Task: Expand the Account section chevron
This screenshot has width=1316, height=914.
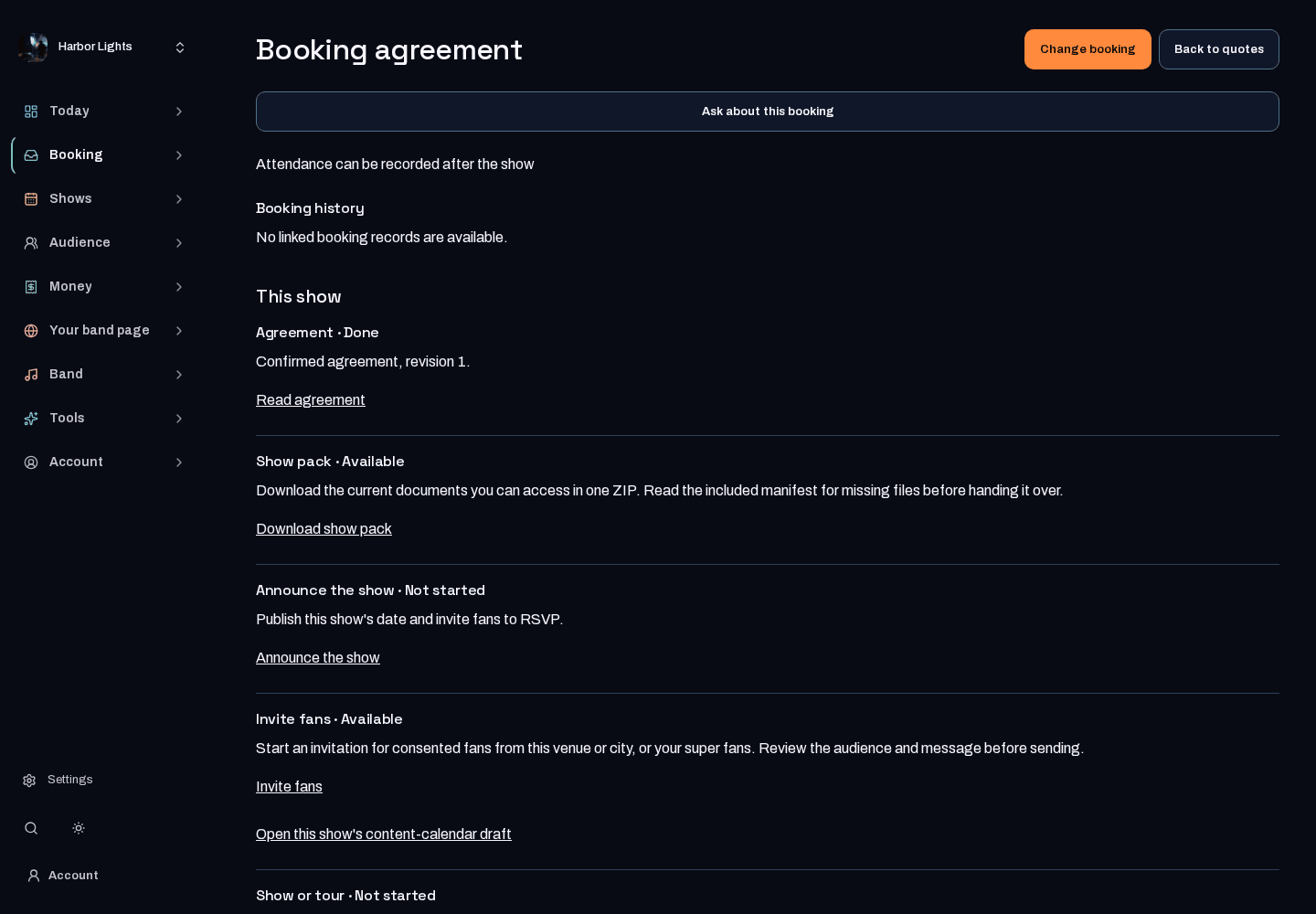Action: tap(179, 462)
